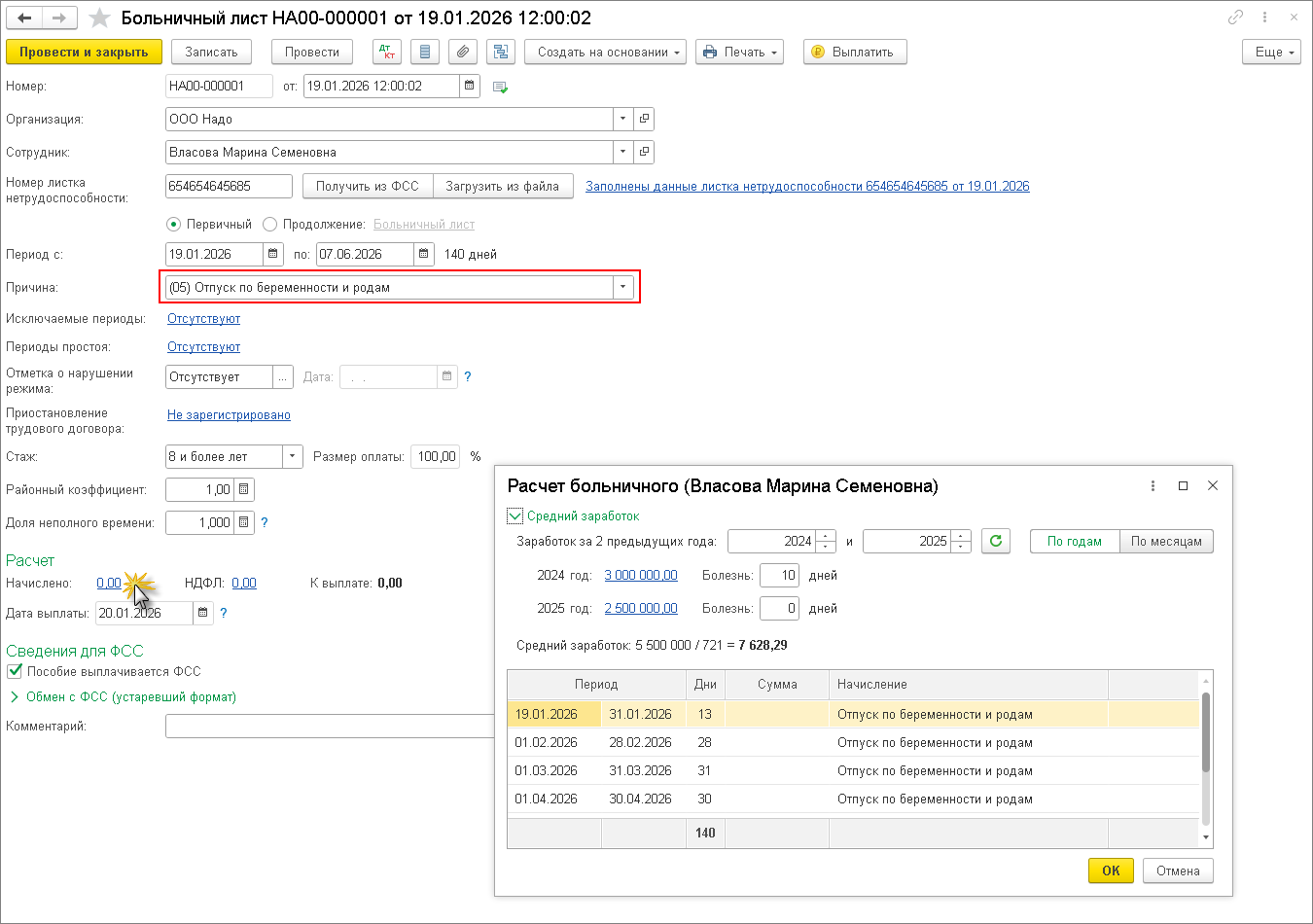This screenshot has width=1313, height=924.
Task: Open attached files via the paperclip icon
Action: (463, 53)
